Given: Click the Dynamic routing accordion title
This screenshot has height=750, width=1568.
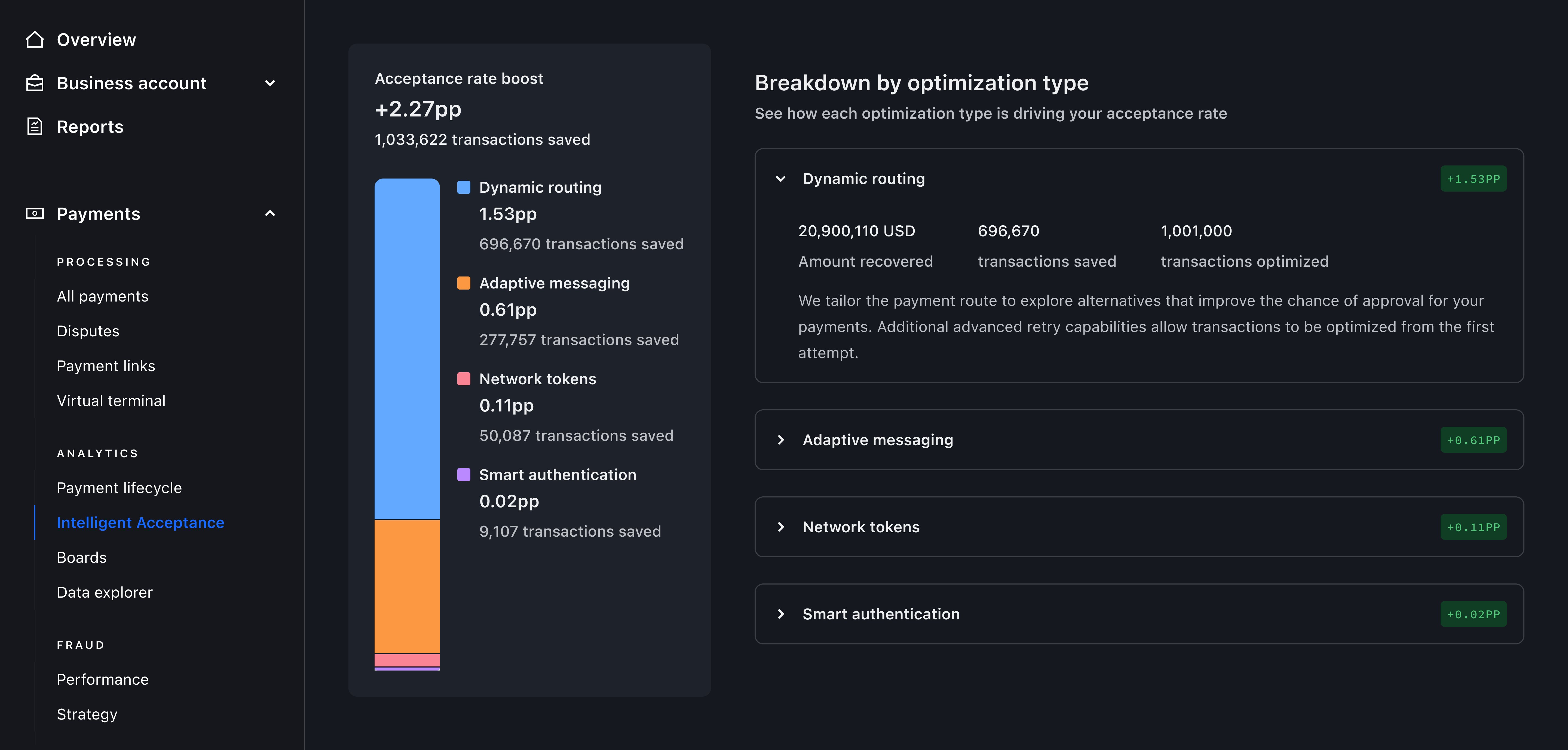Looking at the screenshot, I should pyautogui.click(x=864, y=179).
